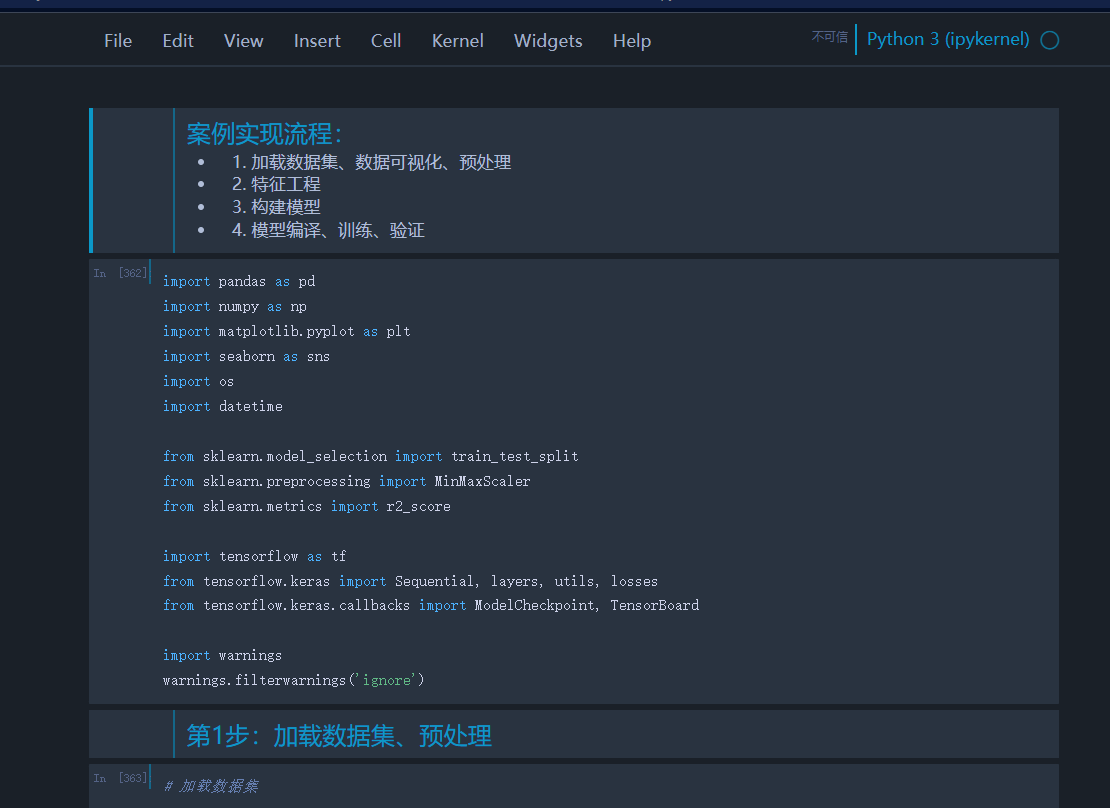Click list item 3. 构建模型
Screen dimensions: 1110x808
(x=276, y=207)
